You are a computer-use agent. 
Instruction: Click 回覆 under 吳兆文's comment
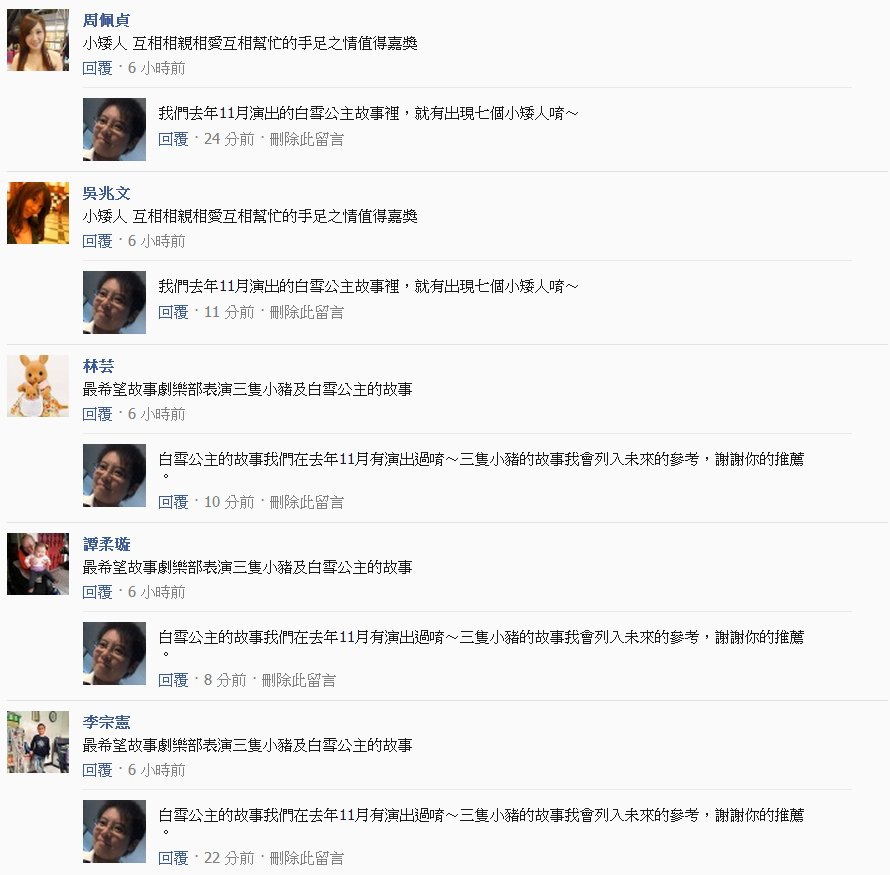[x=97, y=241]
